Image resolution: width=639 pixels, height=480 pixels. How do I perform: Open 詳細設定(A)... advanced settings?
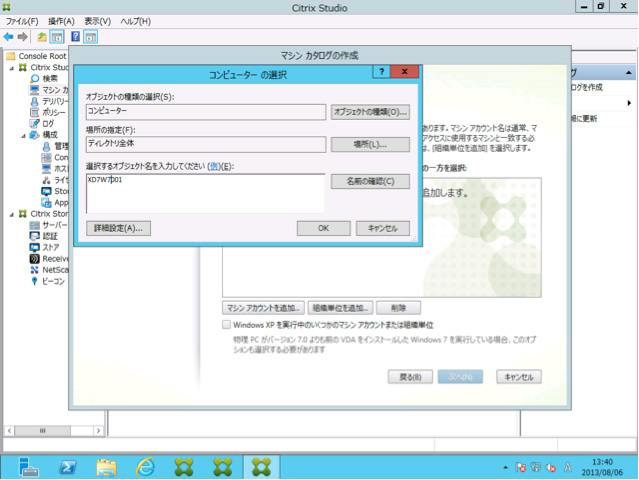point(119,228)
